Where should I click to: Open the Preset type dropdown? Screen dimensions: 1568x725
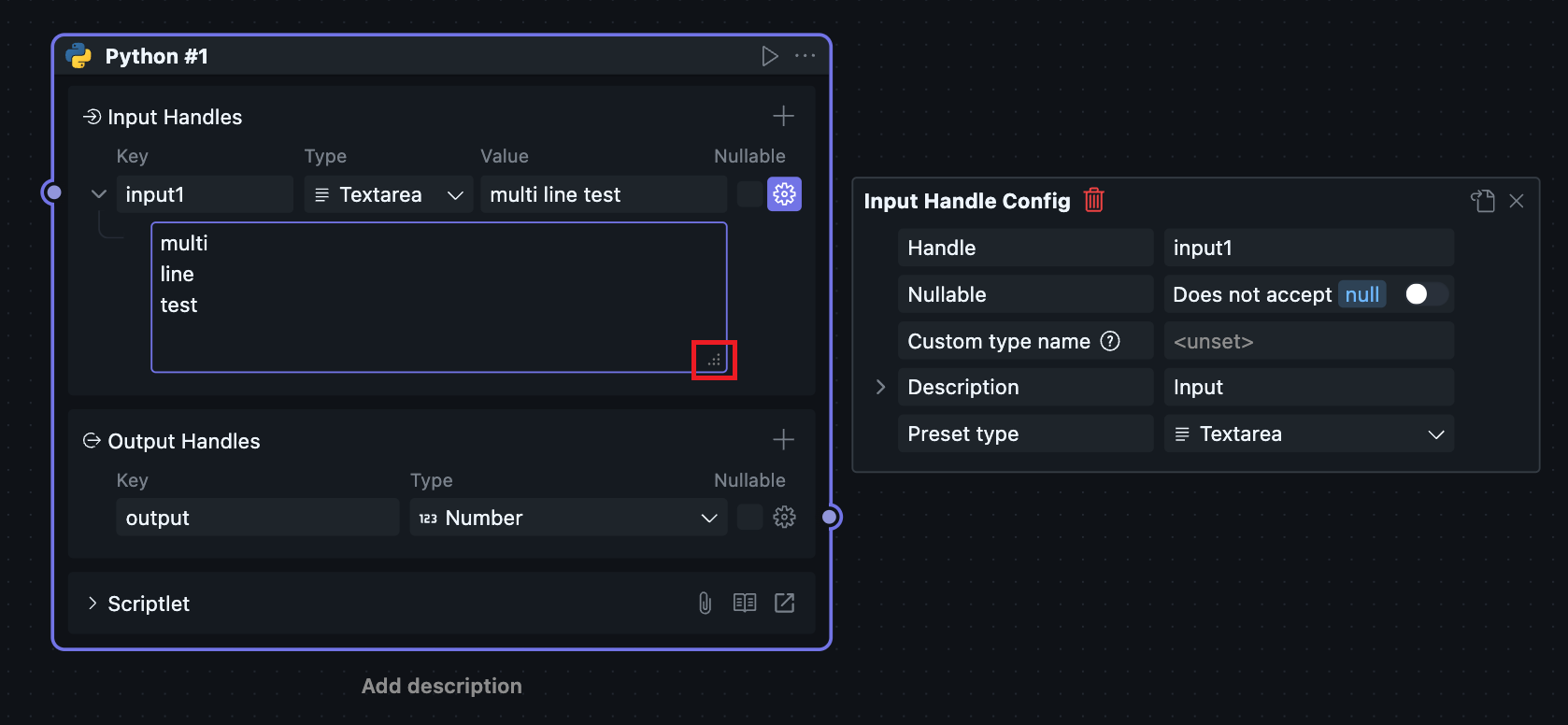pos(1308,434)
